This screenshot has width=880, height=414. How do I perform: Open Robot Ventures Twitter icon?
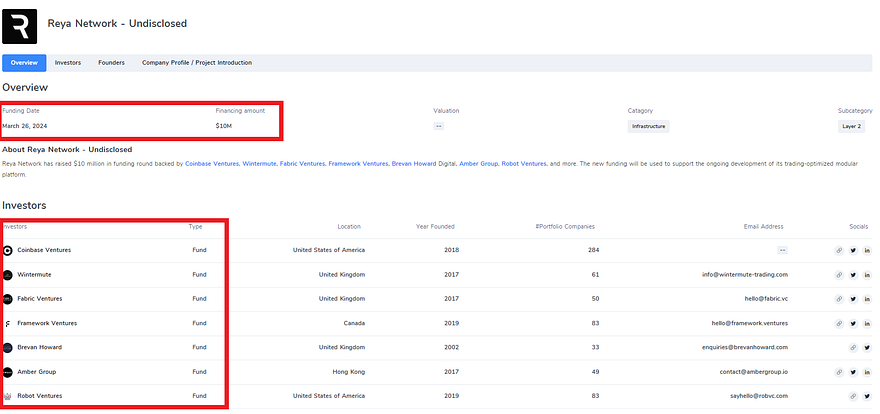[x=867, y=396]
